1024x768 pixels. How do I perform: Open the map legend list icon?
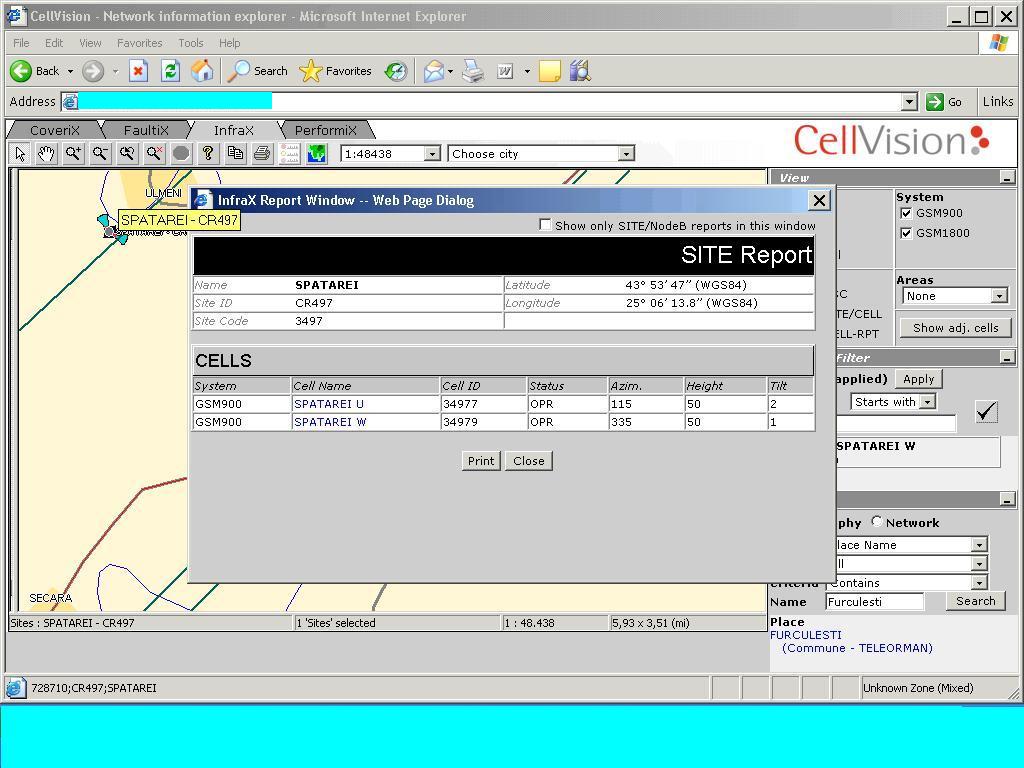289,154
